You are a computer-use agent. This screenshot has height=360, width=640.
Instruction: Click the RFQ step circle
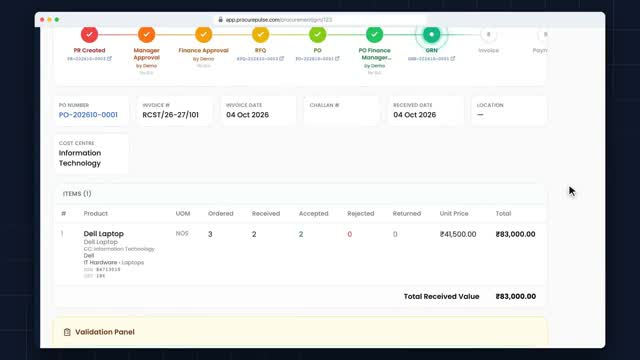(x=260, y=34)
